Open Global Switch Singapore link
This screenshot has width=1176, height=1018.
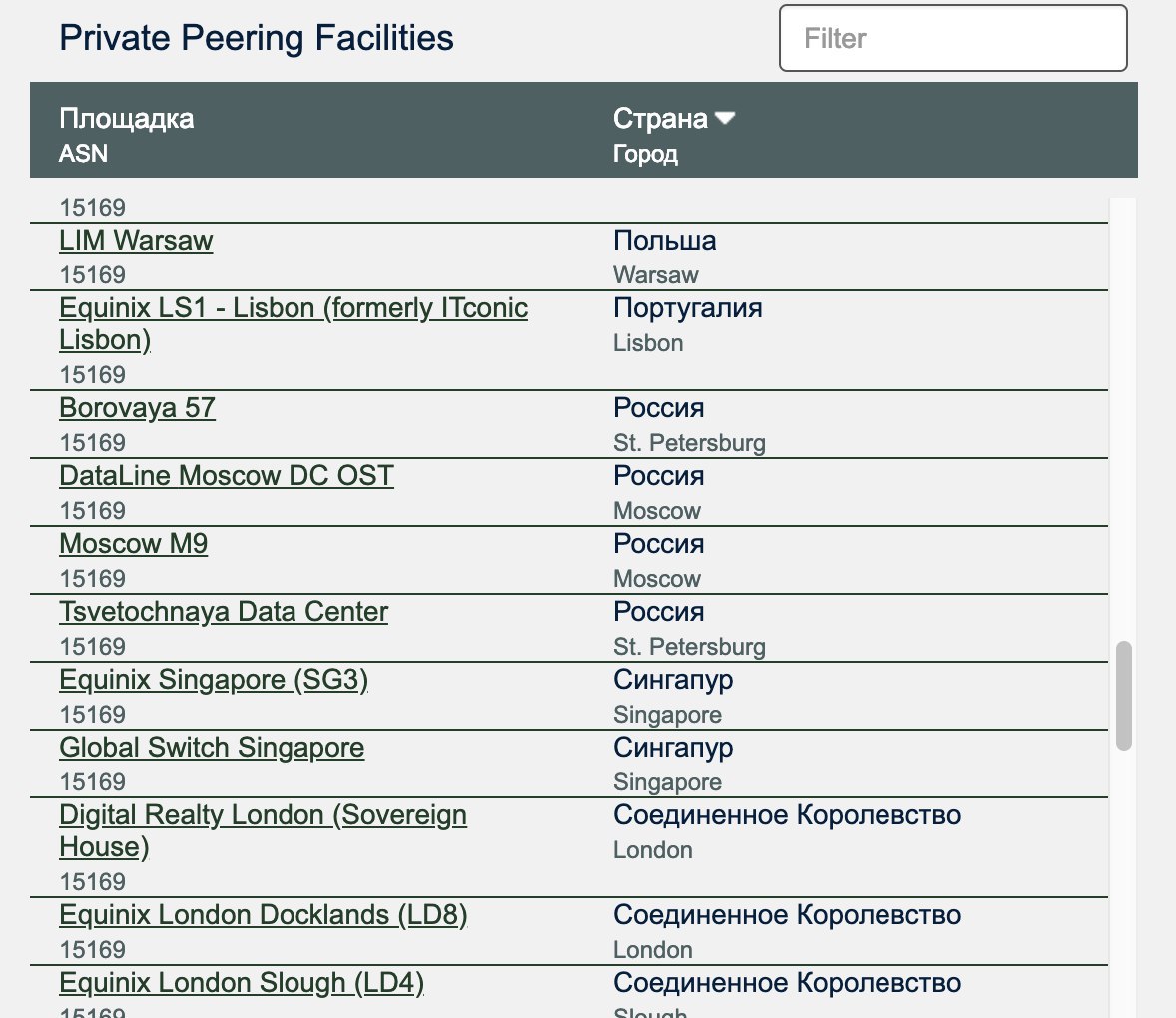click(212, 748)
